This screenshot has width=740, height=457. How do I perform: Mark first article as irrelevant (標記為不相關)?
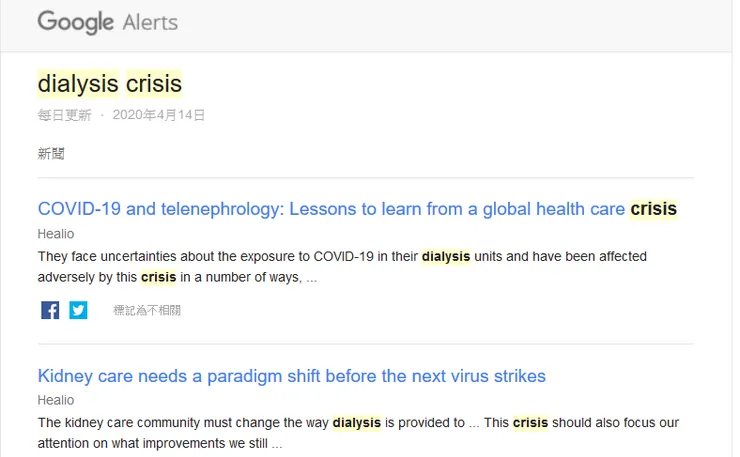[147, 311]
